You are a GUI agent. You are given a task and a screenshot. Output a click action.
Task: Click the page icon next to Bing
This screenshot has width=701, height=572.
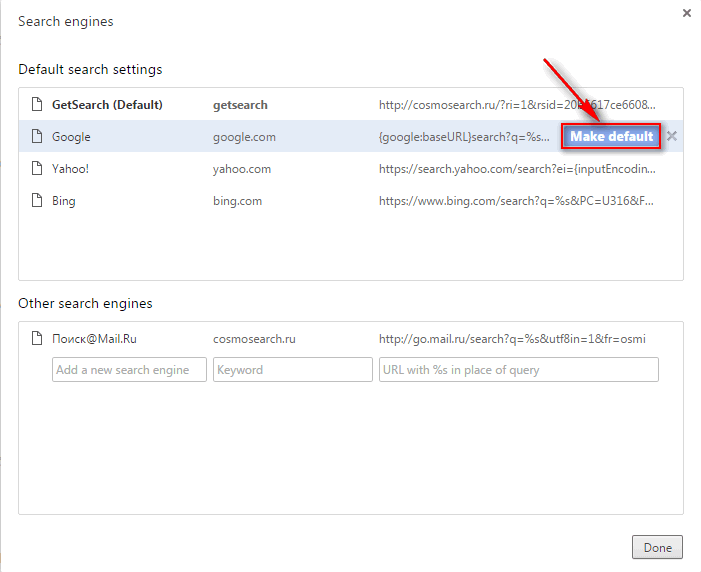pos(37,200)
